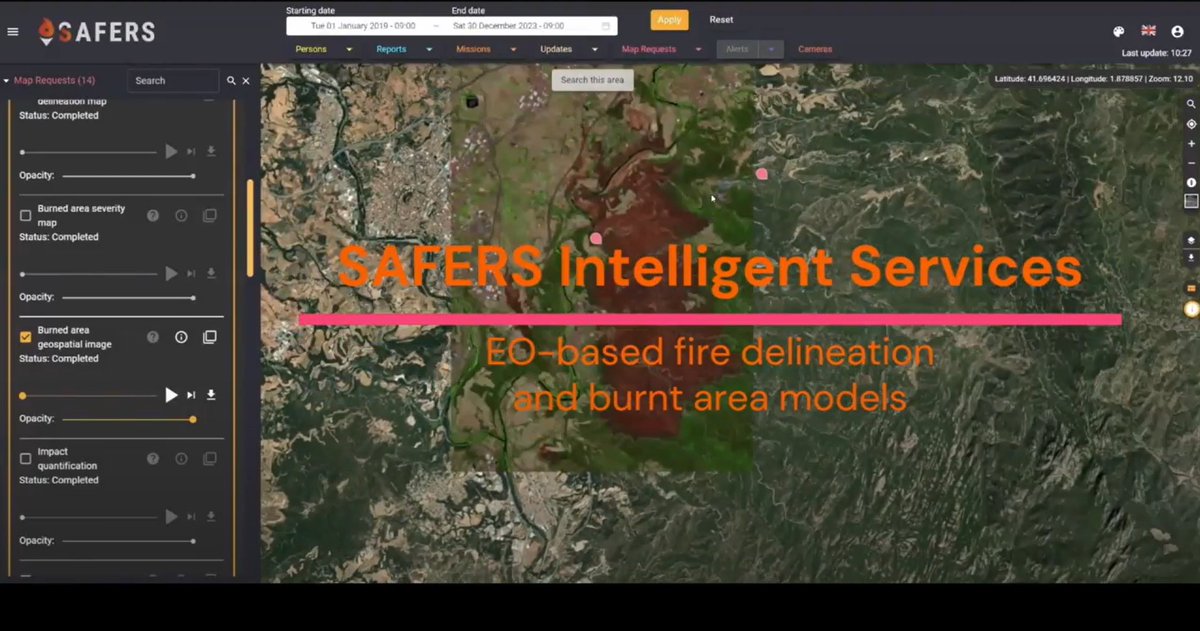Download the delineation map layer

pyautogui.click(x=211, y=151)
